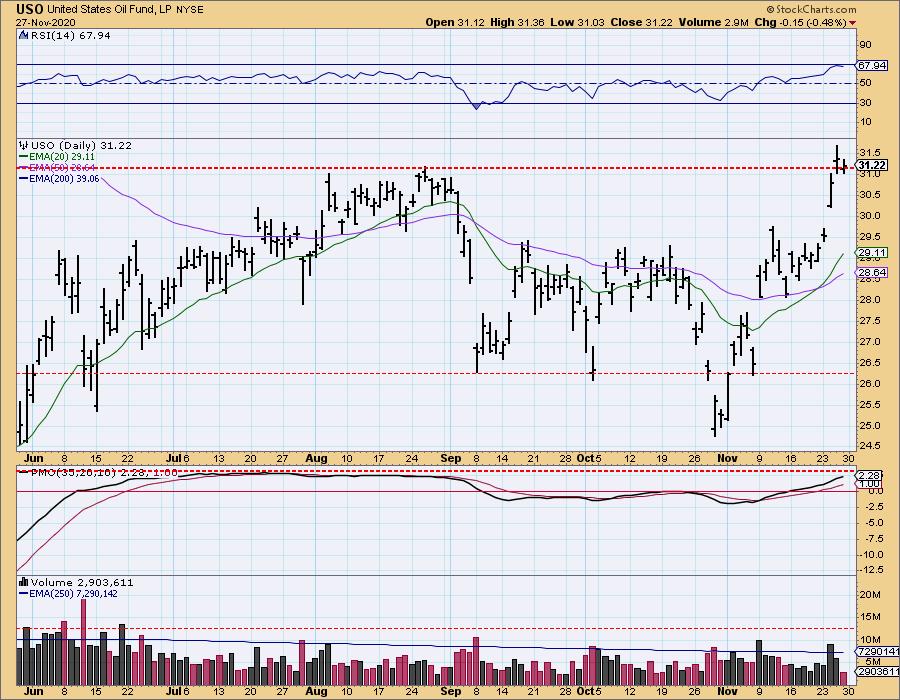
Task: Click the 31.5 price axis label
Action: [870, 153]
